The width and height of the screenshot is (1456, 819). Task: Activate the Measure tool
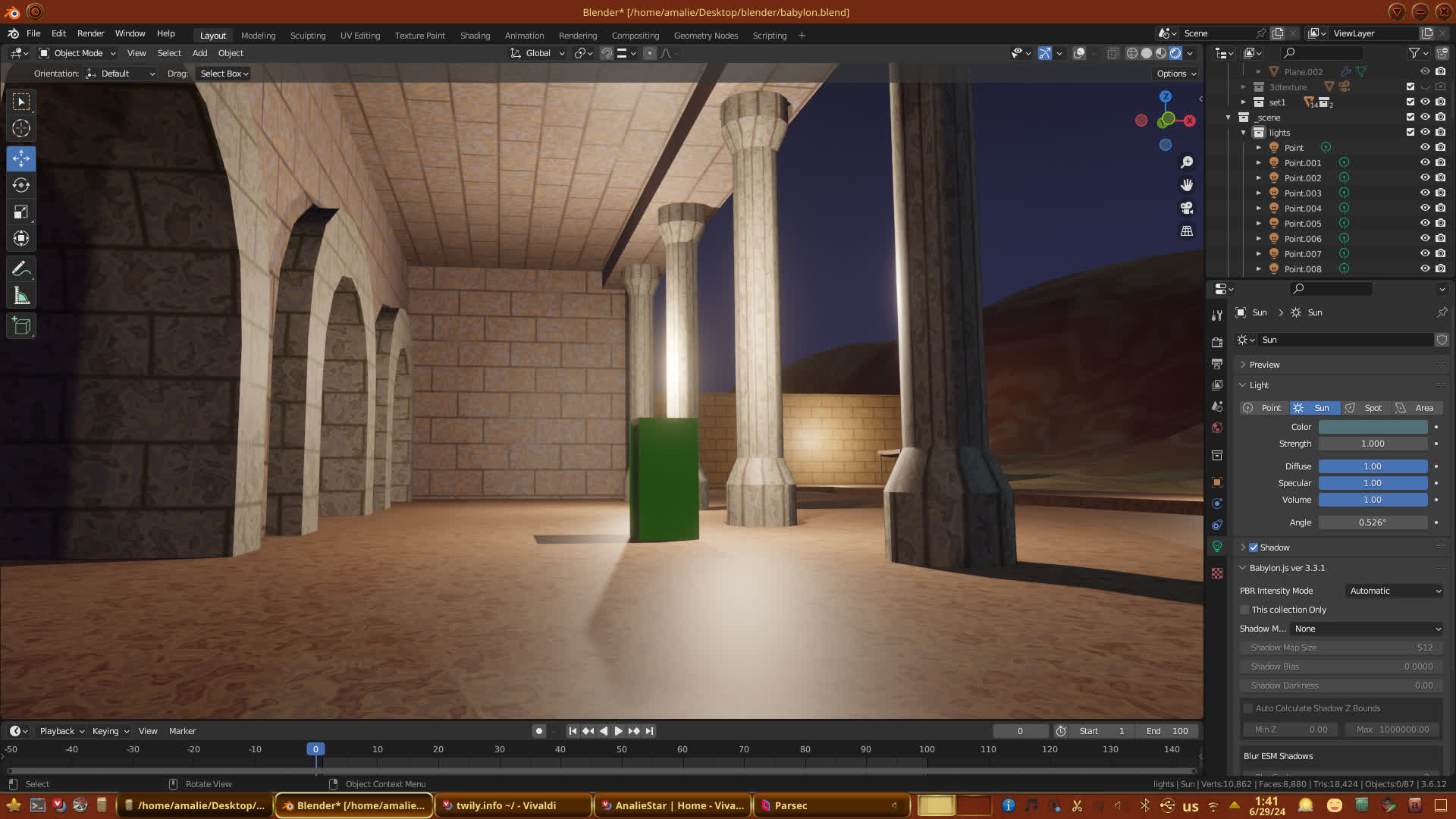(21, 297)
